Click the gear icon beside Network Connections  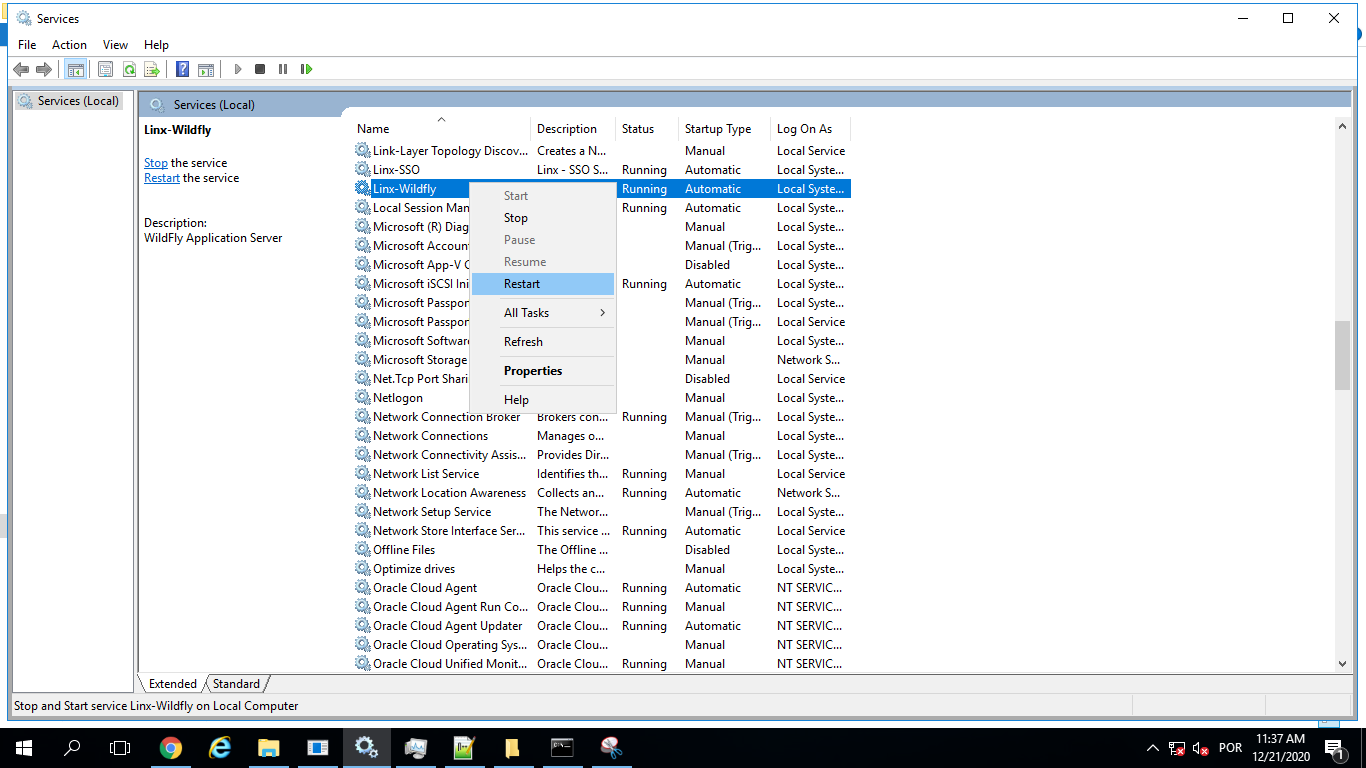tap(362, 436)
